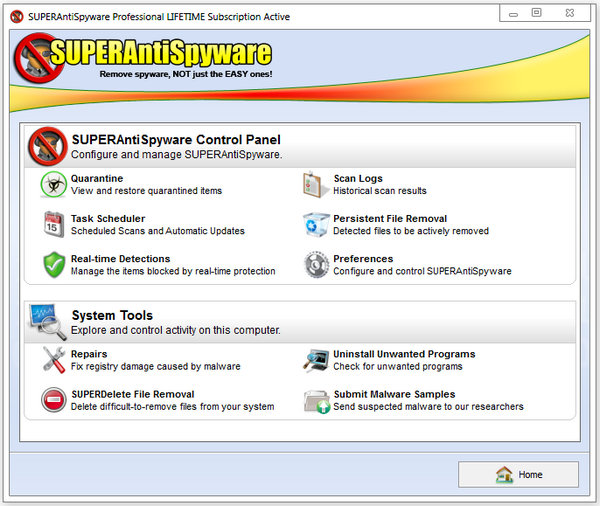Close the SUPERAntiSpyware window
The image size is (600, 506).
574,12
